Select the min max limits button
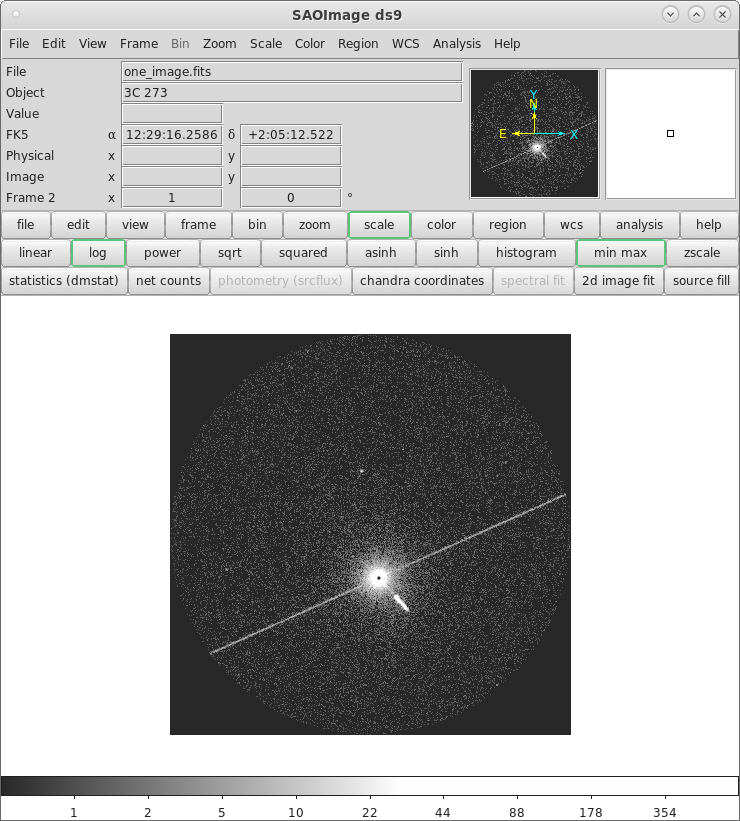Image resolution: width=740 pixels, height=821 pixels. tap(620, 253)
